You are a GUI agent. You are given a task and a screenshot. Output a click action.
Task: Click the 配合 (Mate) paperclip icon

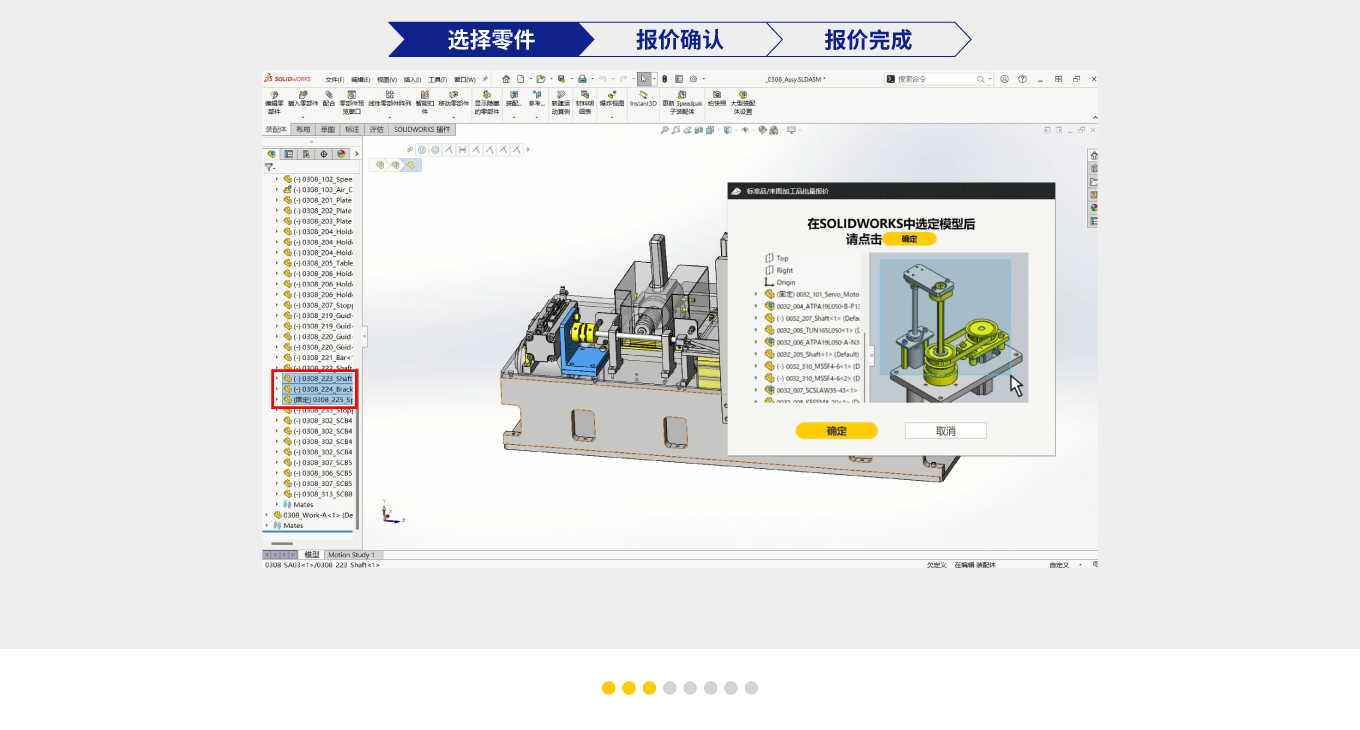(328, 98)
